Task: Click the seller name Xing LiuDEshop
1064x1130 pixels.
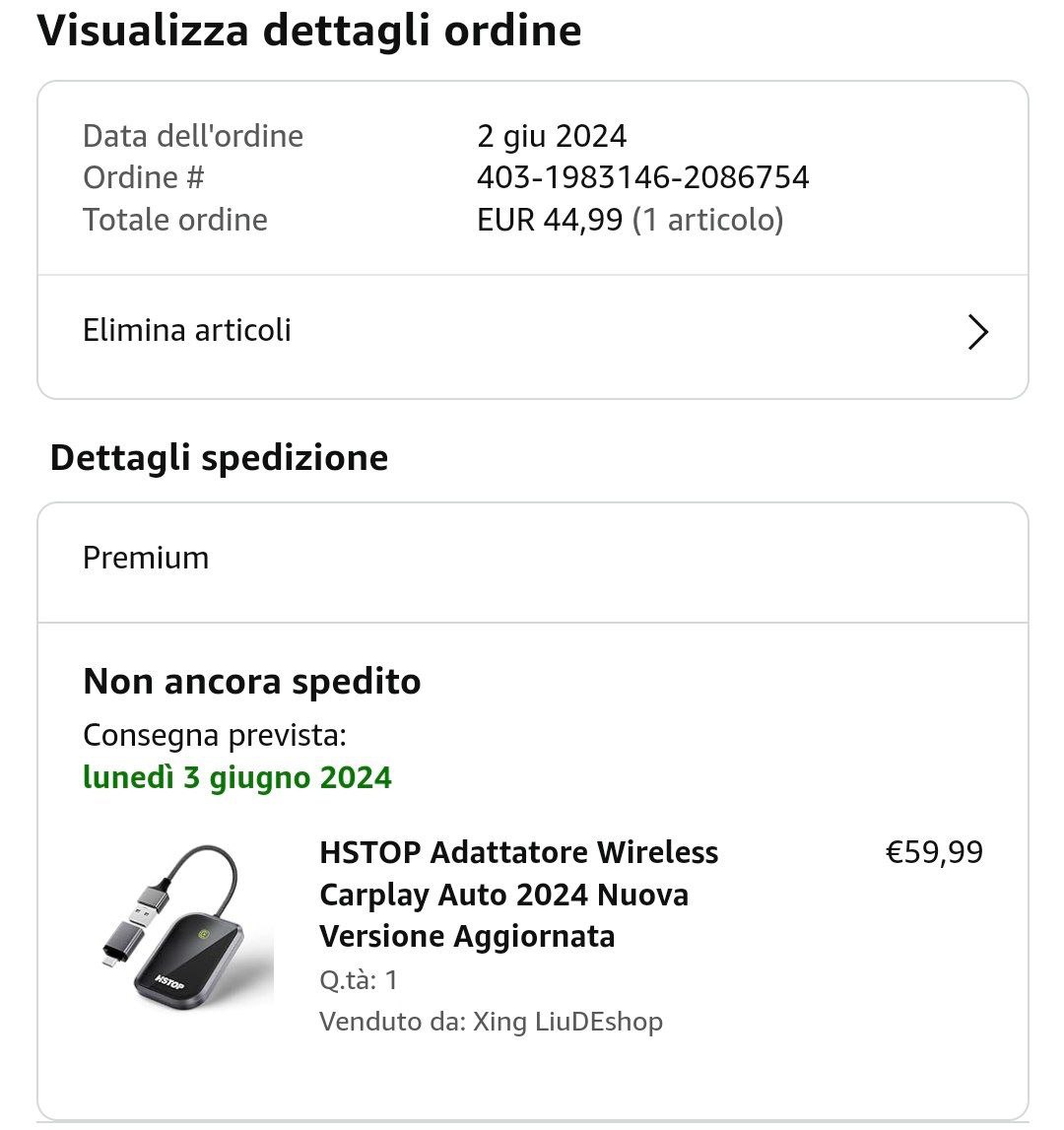Action: click(x=567, y=1022)
